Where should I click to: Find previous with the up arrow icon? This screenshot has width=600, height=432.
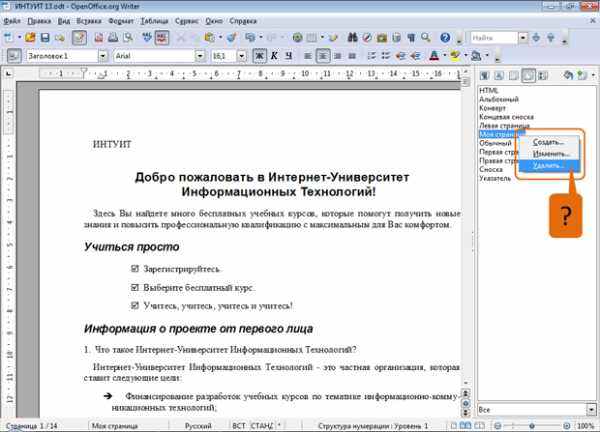click(x=551, y=37)
